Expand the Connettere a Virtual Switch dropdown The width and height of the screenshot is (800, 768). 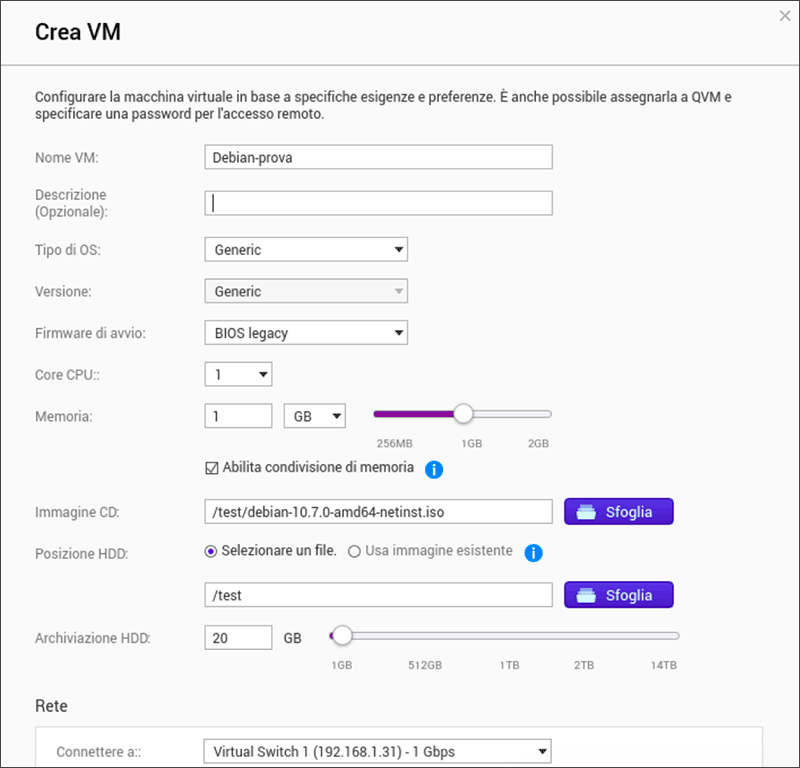(378, 751)
